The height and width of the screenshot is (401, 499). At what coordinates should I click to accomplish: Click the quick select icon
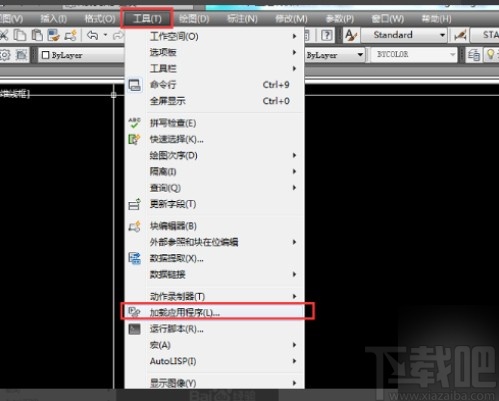point(135,139)
